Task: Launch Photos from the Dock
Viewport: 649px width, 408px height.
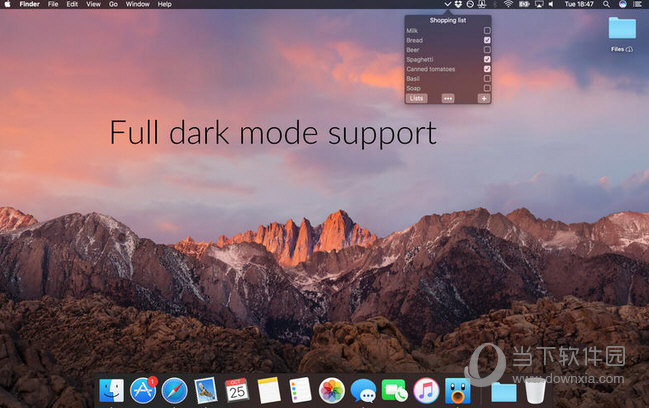Action: 332,390
